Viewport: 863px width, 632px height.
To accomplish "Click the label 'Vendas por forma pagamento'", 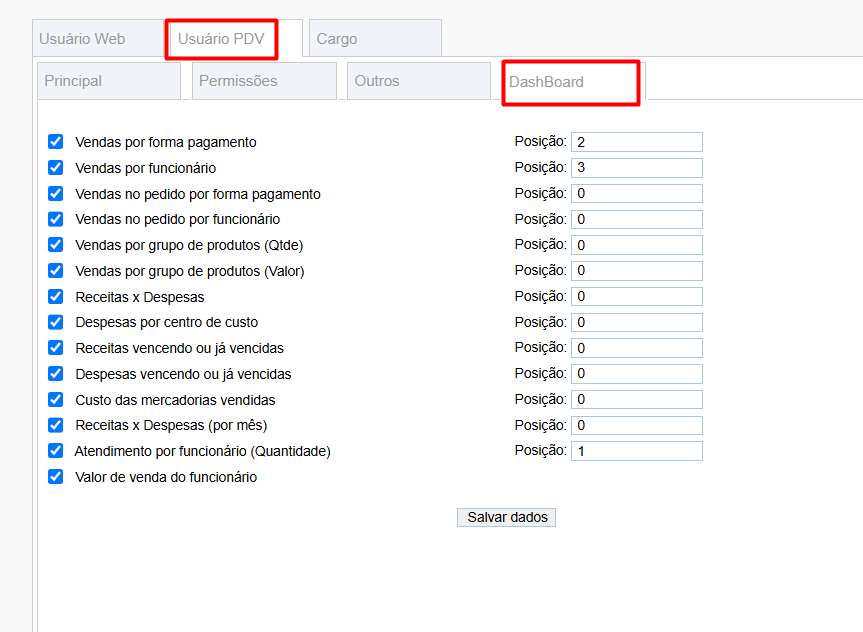I will [x=166, y=142].
